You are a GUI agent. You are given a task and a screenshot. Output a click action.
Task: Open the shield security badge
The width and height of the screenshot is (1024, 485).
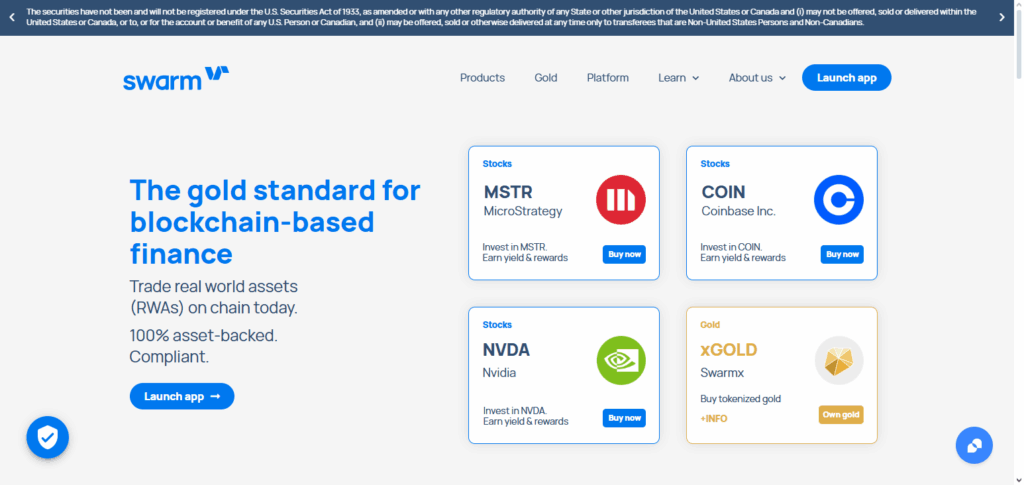(x=48, y=437)
